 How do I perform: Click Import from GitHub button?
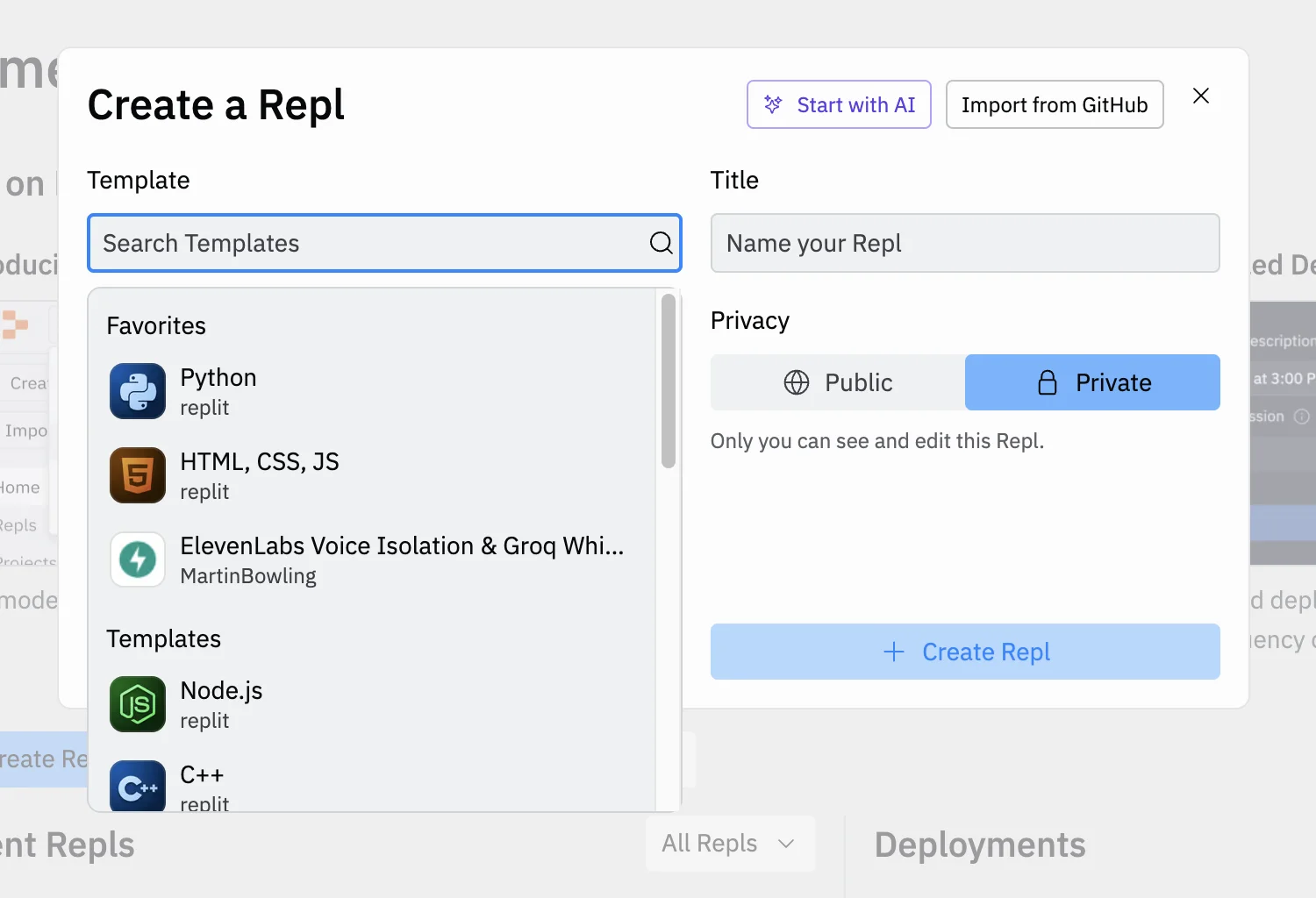1055,105
